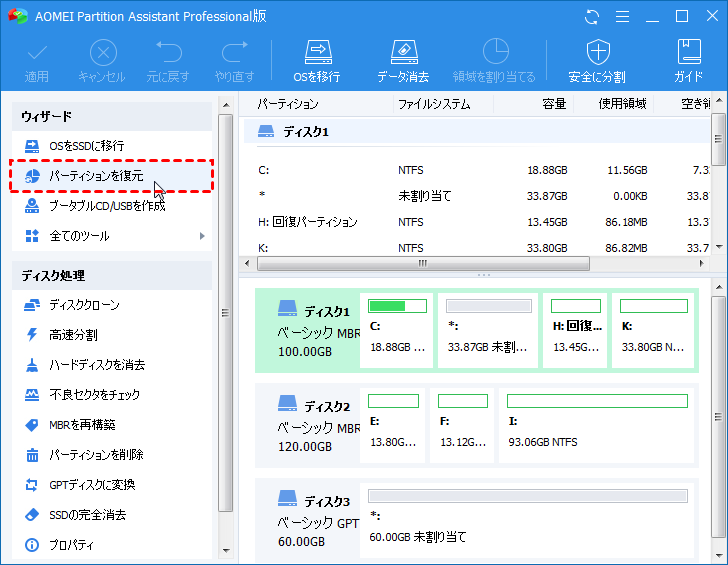Open the データ消去 tool
Viewport: 728px width, 565px height.
(x=403, y=62)
